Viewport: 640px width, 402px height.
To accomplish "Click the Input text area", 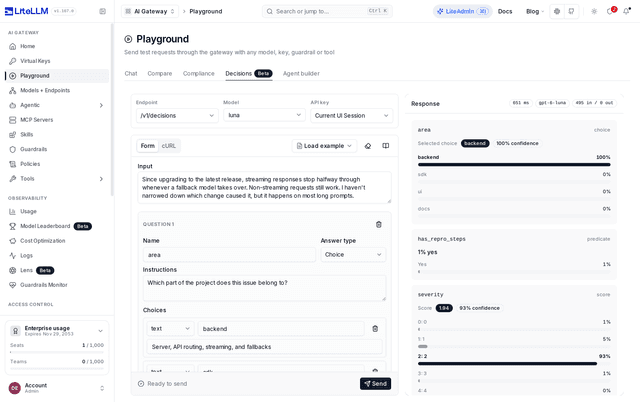I will 264,187.
